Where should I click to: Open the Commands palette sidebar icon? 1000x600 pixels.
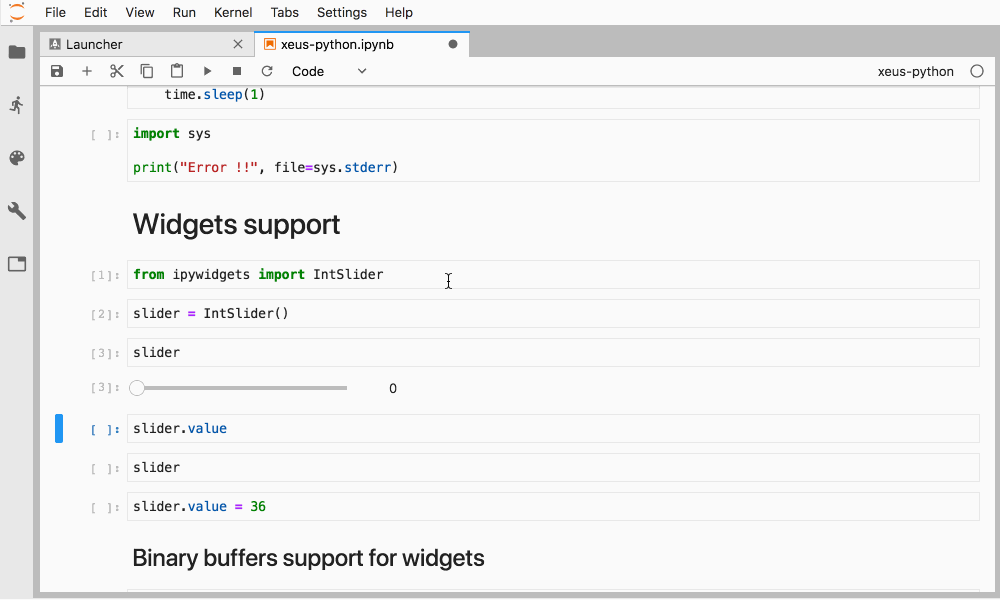click(x=17, y=158)
